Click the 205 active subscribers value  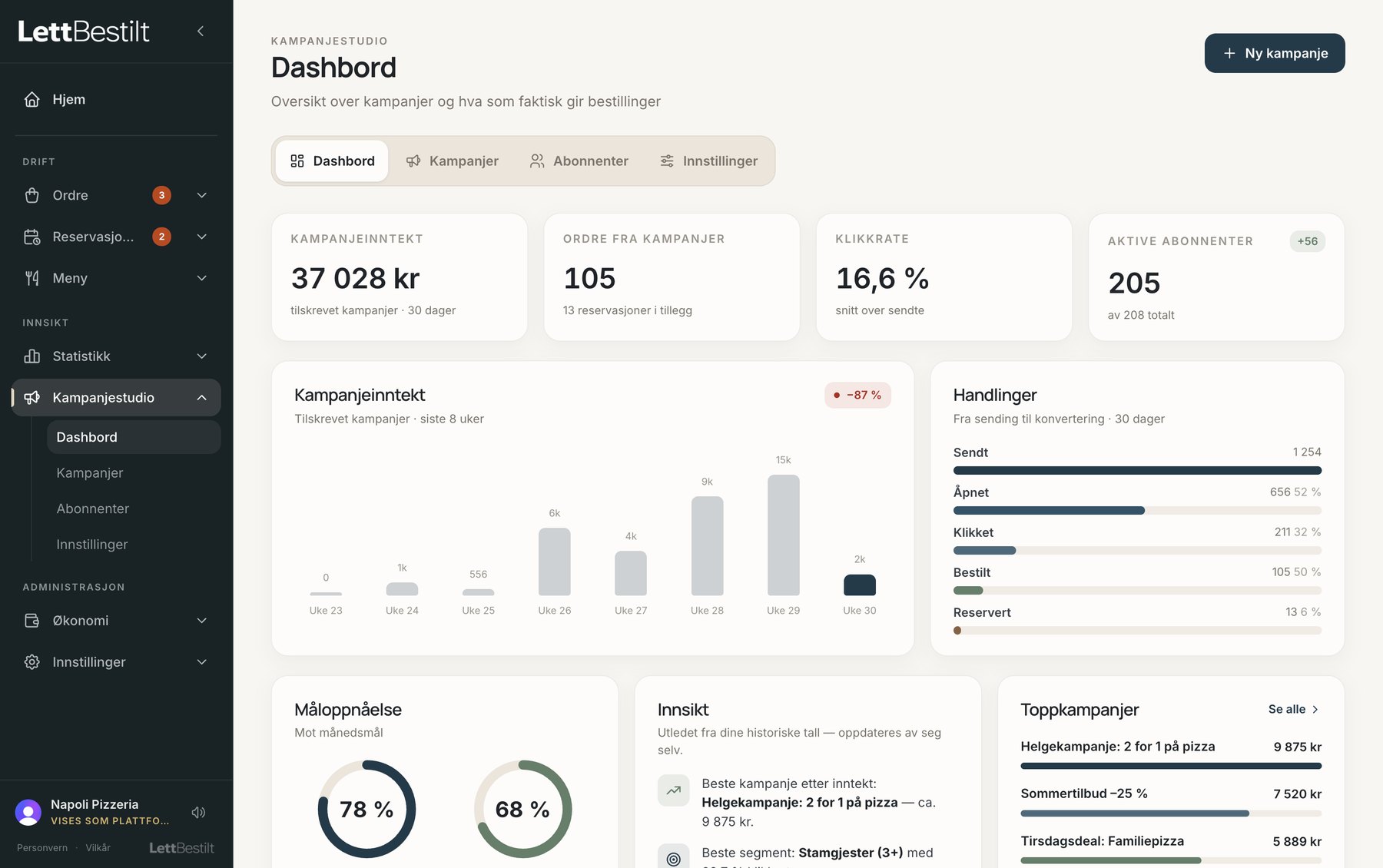pyautogui.click(x=1134, y=283)
